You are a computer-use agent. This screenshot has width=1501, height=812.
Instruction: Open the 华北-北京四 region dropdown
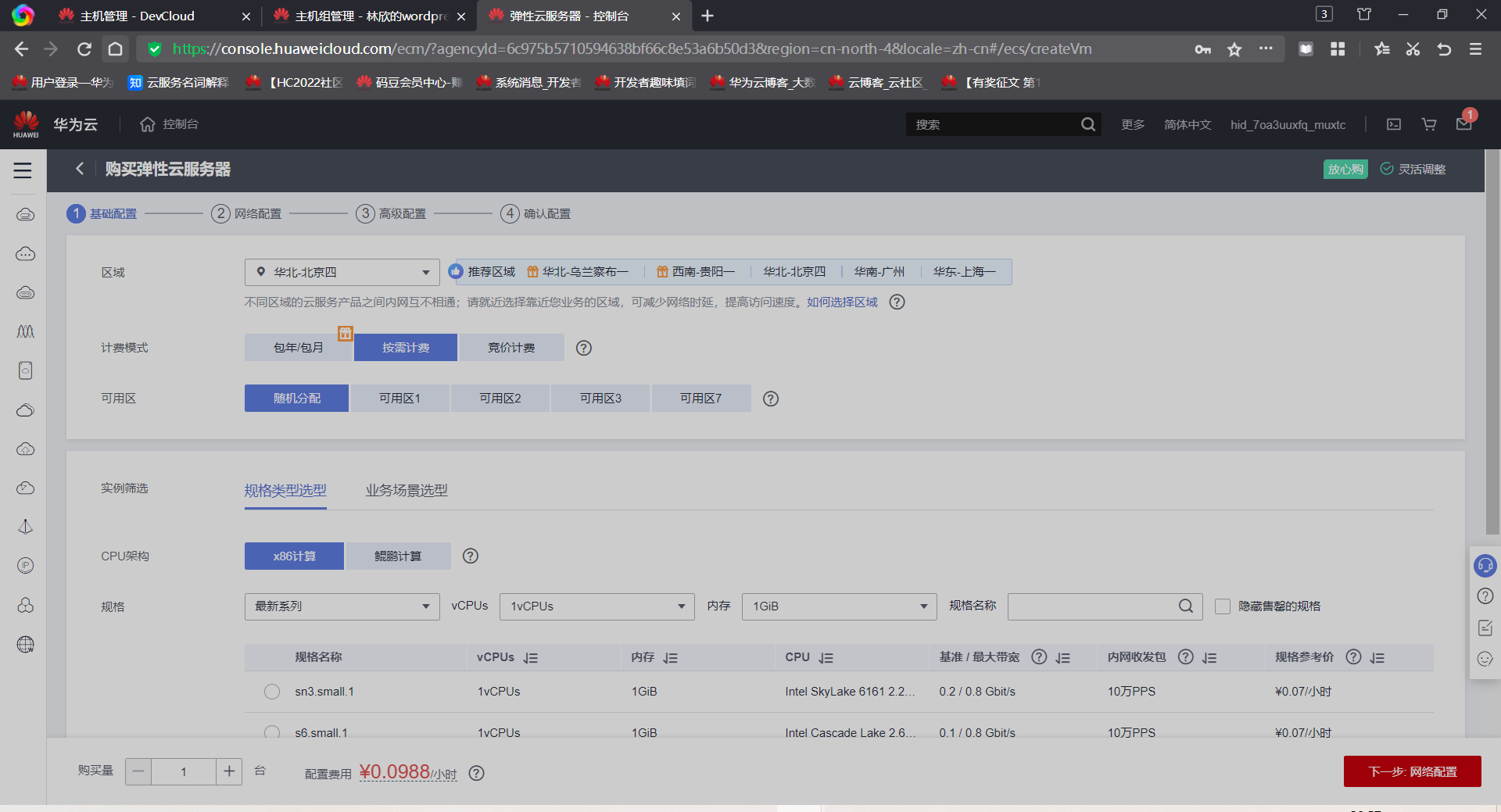pos(342,272)
